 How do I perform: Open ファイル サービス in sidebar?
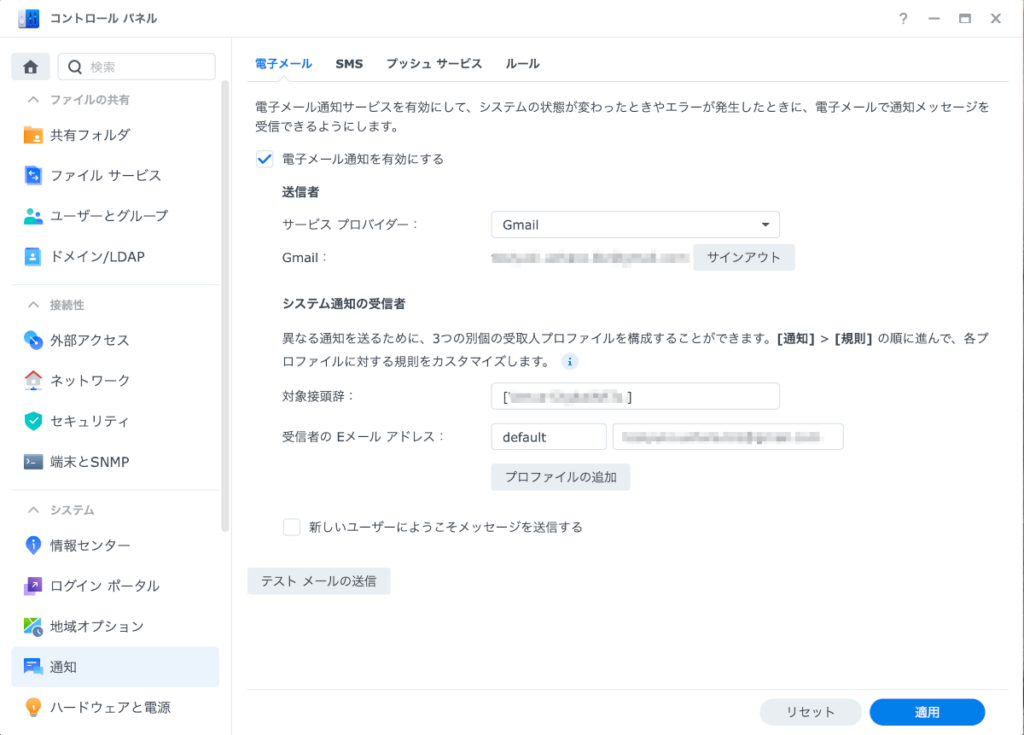tap(105, 176)
